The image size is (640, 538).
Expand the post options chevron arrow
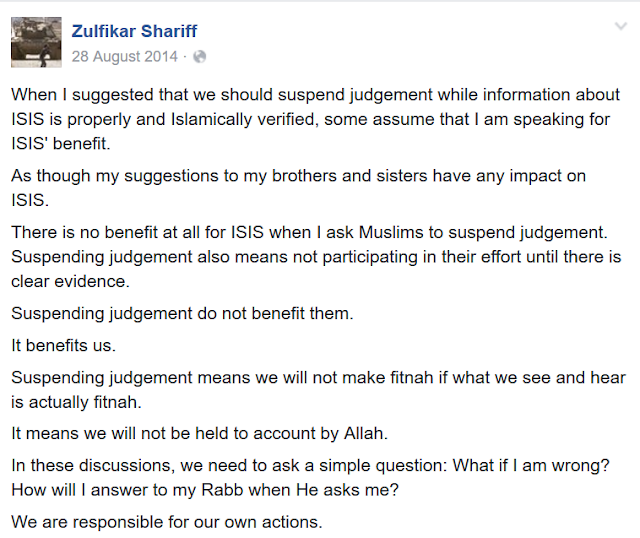(x=621, y=27)
